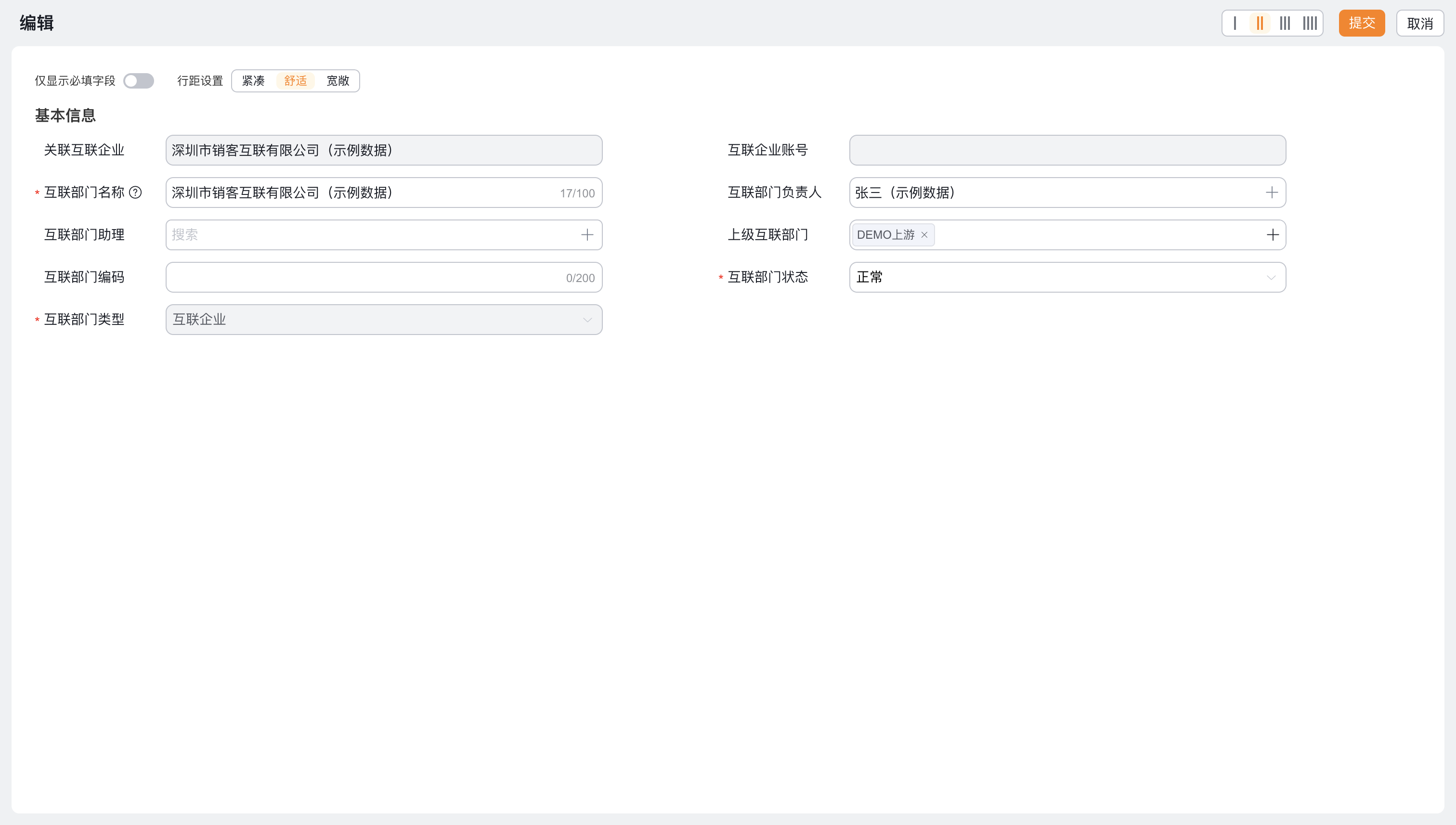Click the 互联部门编码 input field
The image size is (1456, 825).
384,277
